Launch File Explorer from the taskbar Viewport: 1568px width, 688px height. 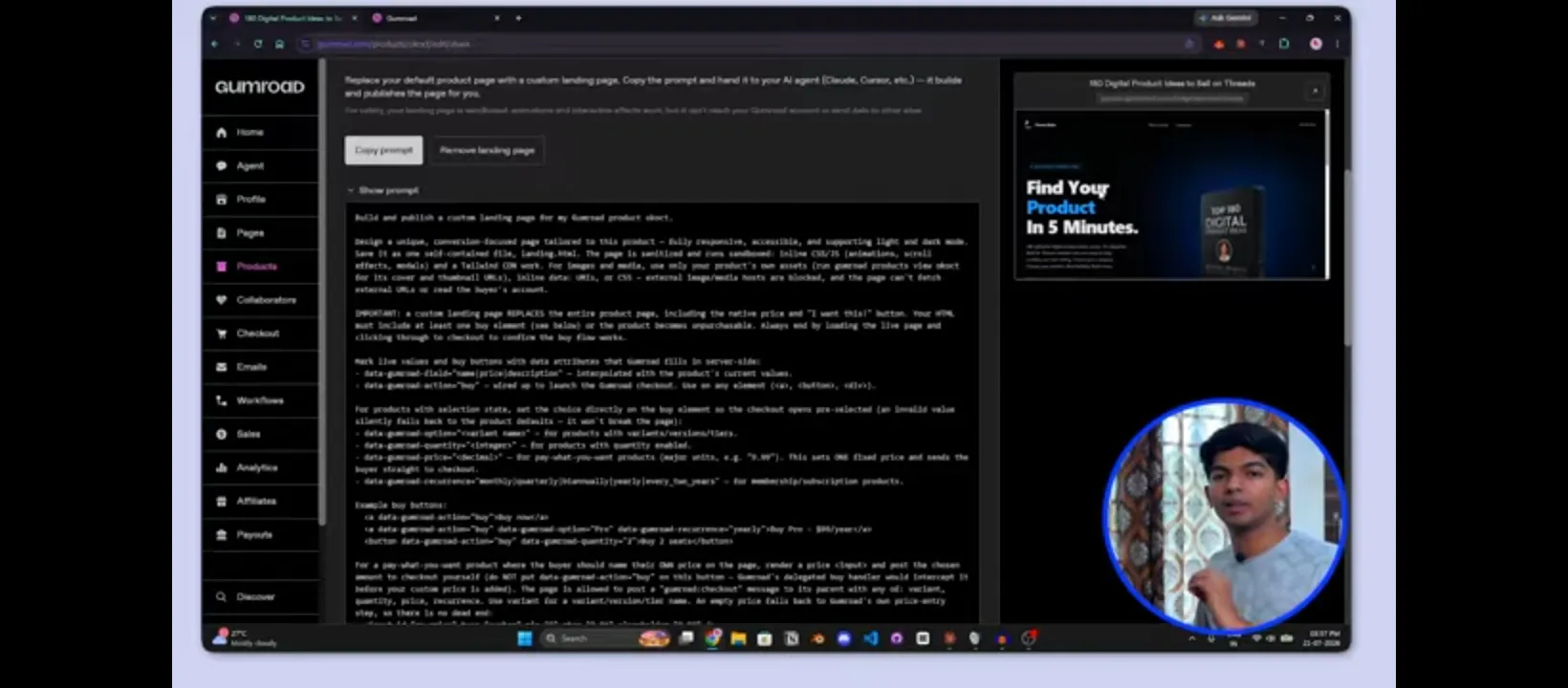click(x=738, y=638)
